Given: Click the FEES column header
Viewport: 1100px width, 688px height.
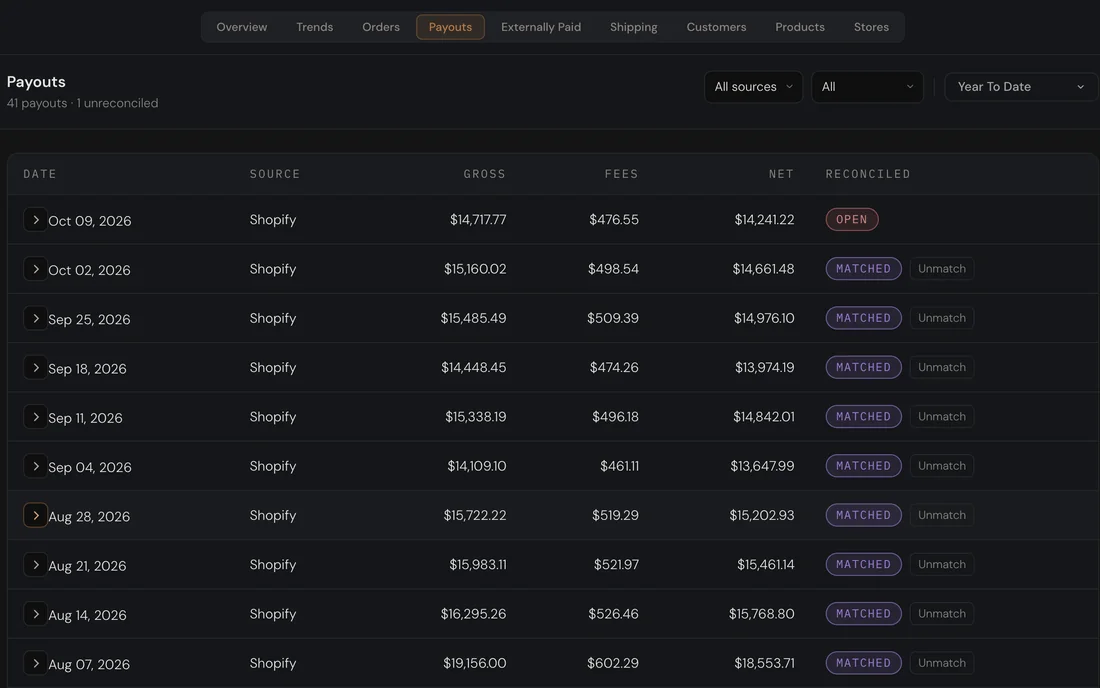Looking at the screenshot, I should pyautogui.click(x=622, y=174).
